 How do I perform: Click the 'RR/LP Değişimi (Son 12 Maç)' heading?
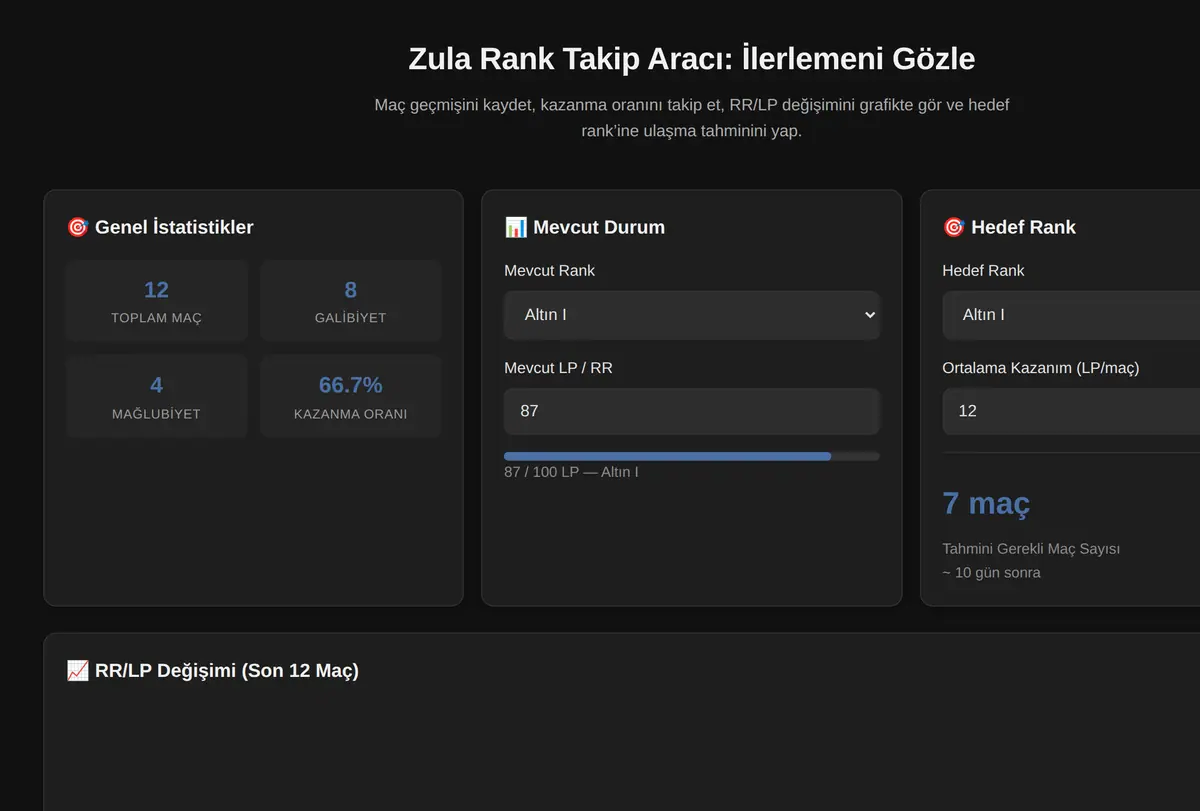pos(226,670)
